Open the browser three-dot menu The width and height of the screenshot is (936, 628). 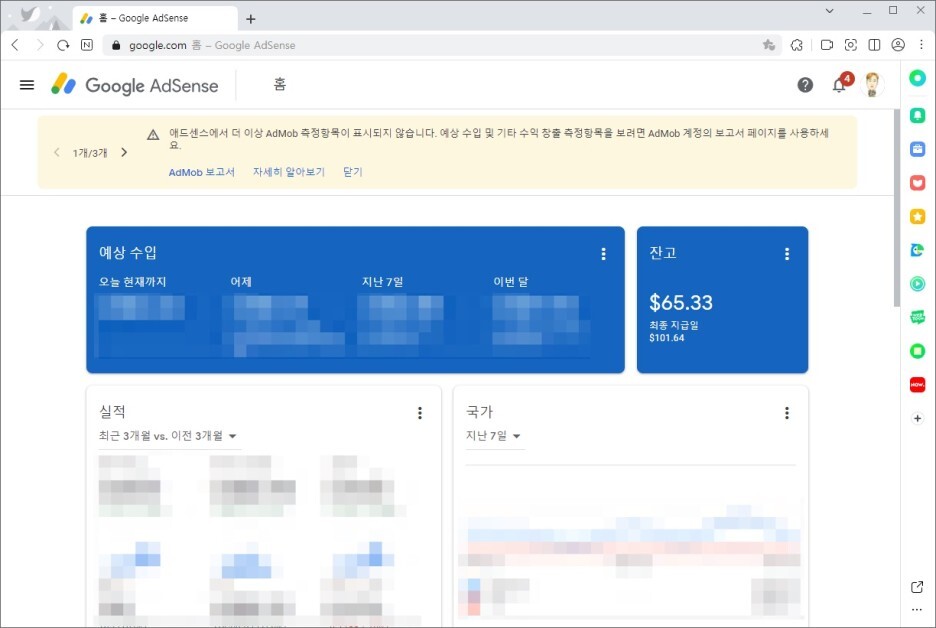point(921,45)
